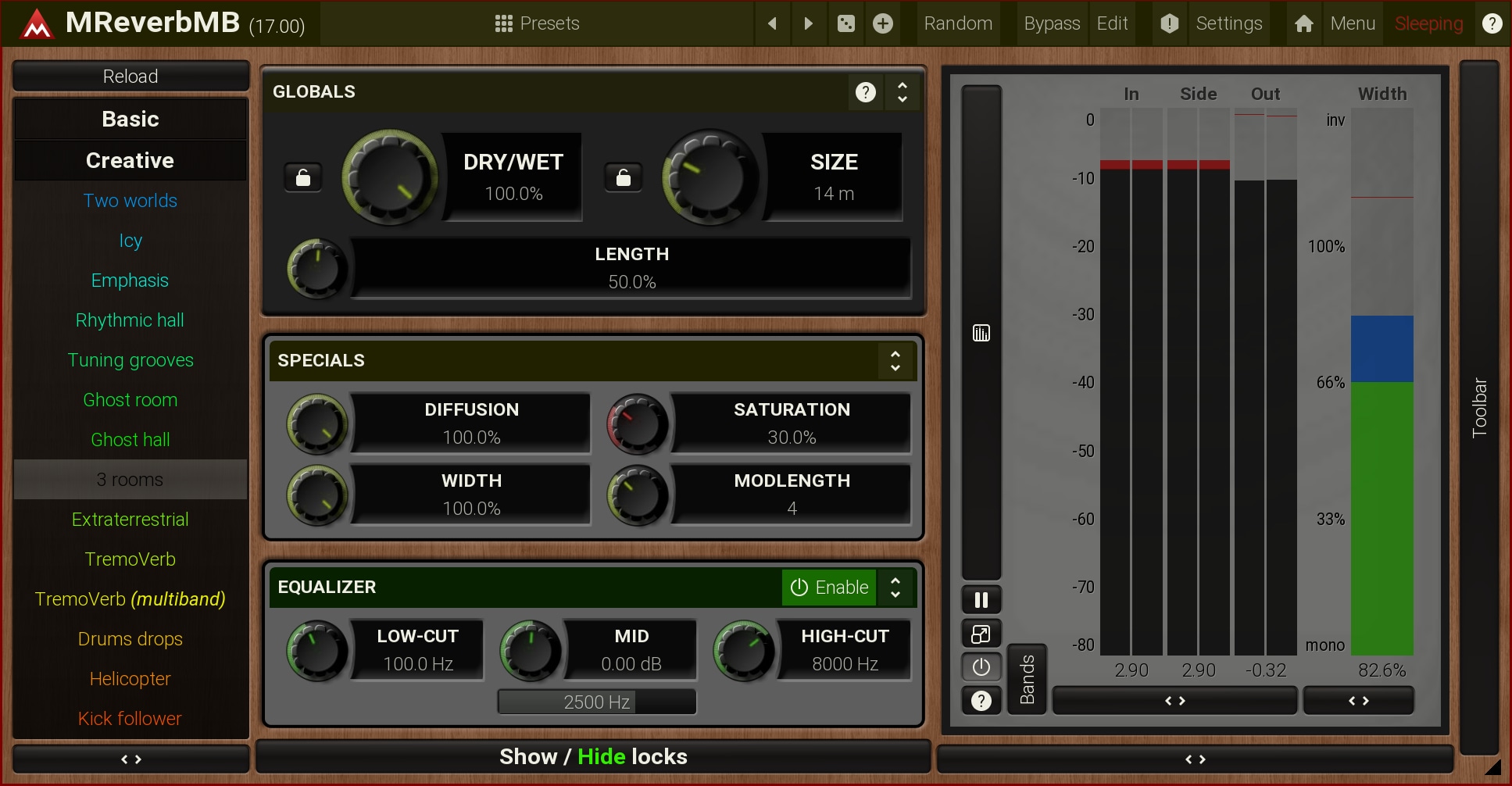The width and height of the screenshot is (1512, 786).
Task: Collapse the Specials panel arrows
Action: (x=895, y=361)
